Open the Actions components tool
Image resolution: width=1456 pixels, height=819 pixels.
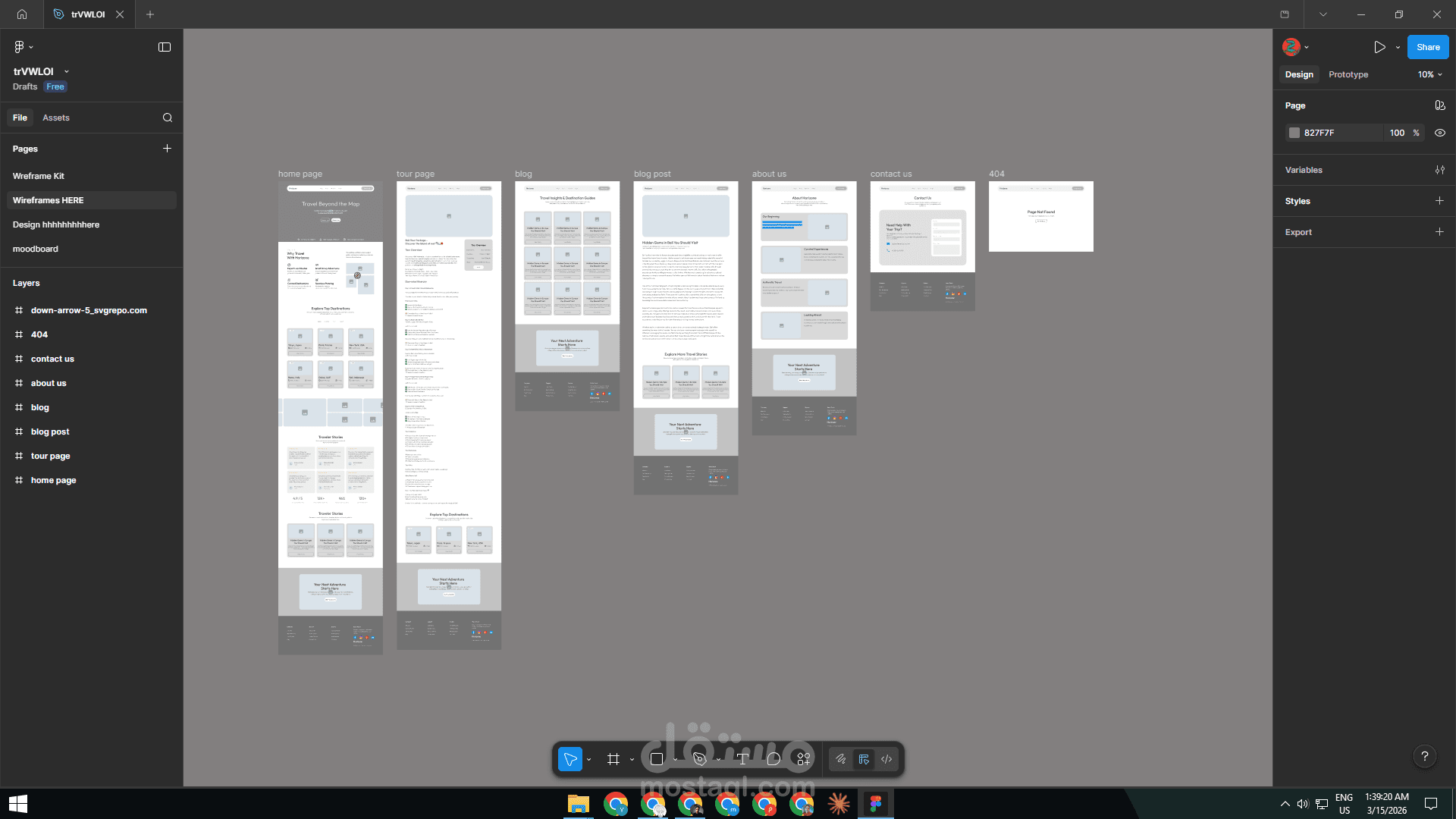coord(803,759)
